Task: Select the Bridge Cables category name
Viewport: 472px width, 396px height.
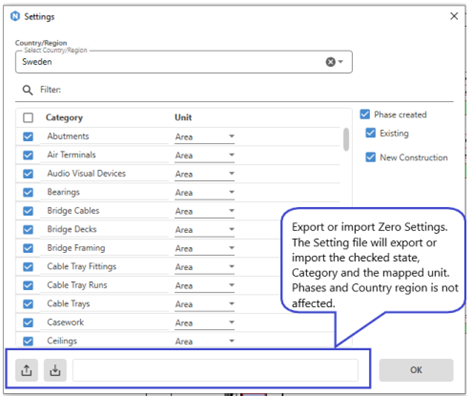Action: tap(73, 211)
